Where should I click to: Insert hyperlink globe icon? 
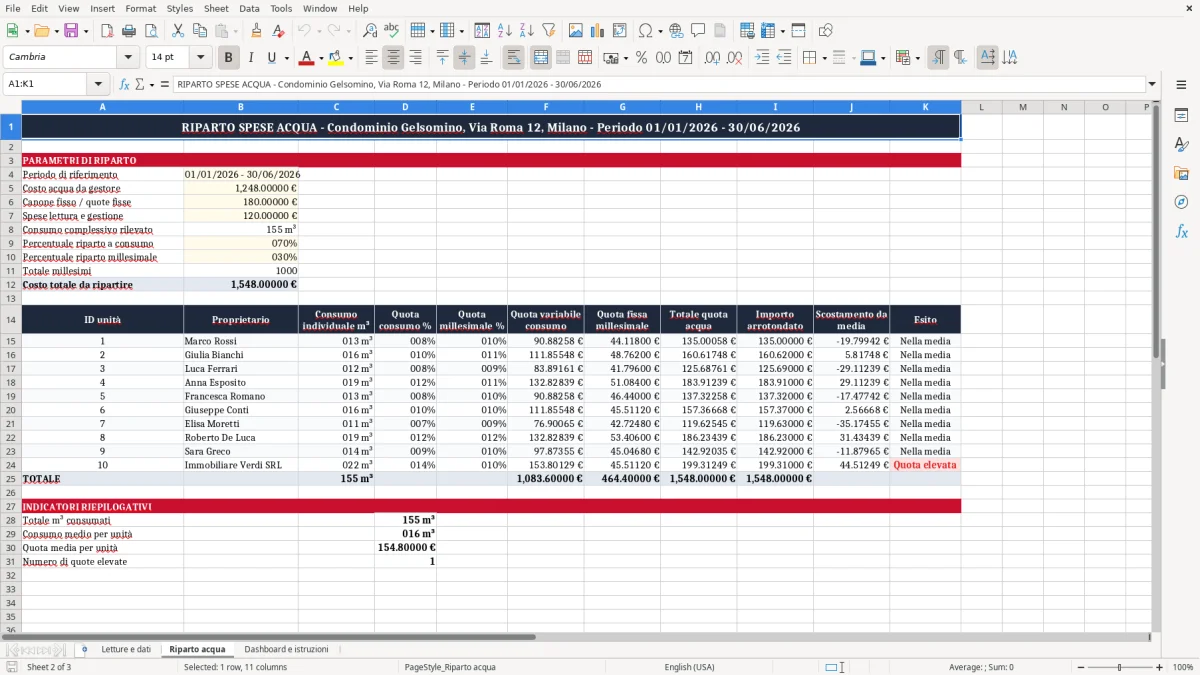tap(676, 31)
